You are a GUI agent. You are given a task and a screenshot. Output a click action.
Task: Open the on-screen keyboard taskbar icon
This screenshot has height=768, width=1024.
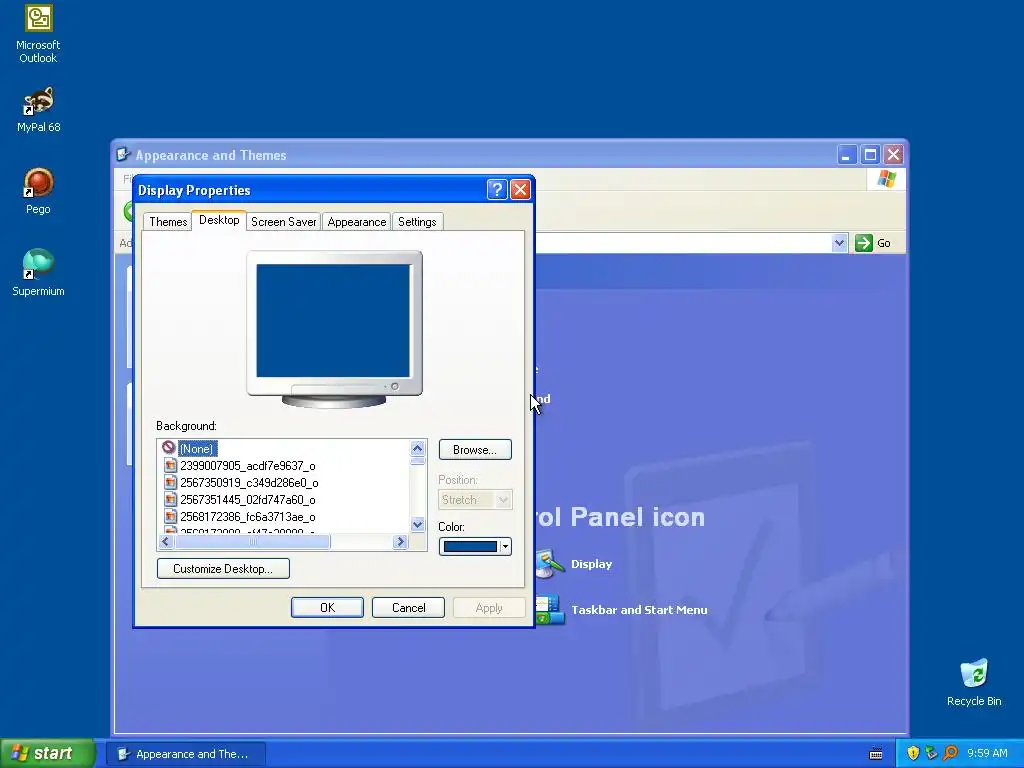(x=876, y=754)
